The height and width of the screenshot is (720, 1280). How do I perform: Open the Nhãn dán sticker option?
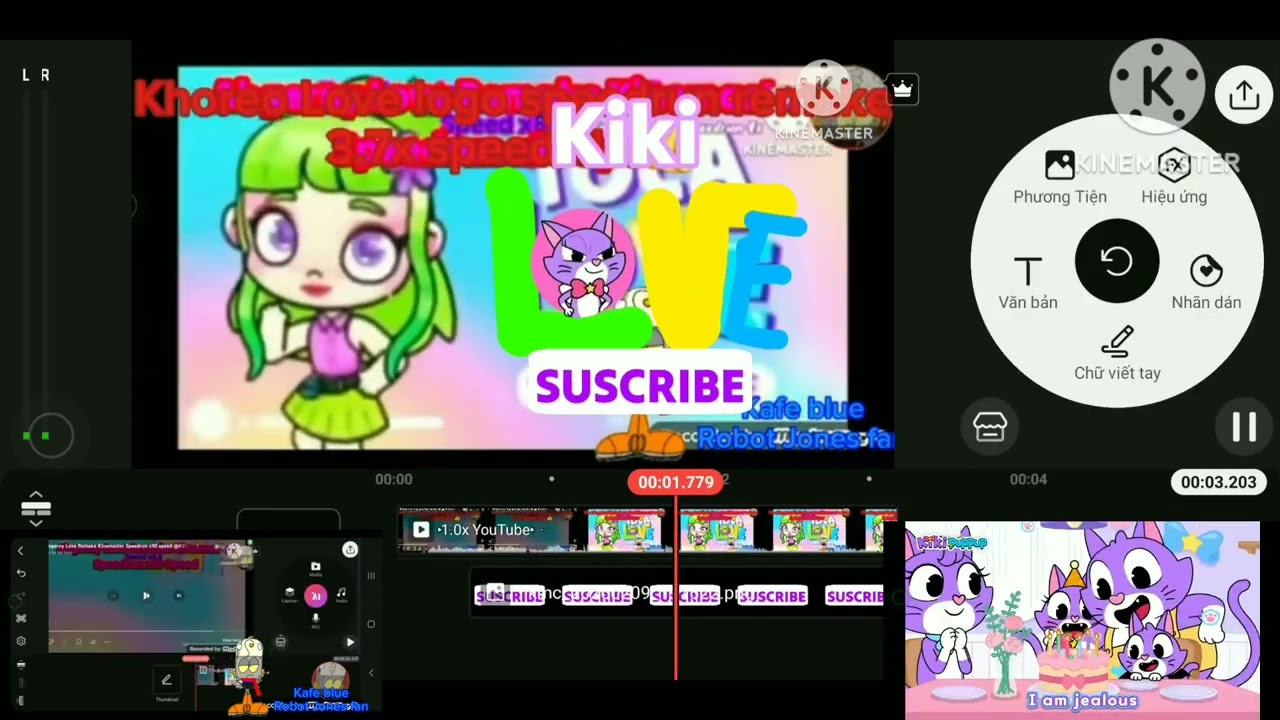pos(1206,282)
